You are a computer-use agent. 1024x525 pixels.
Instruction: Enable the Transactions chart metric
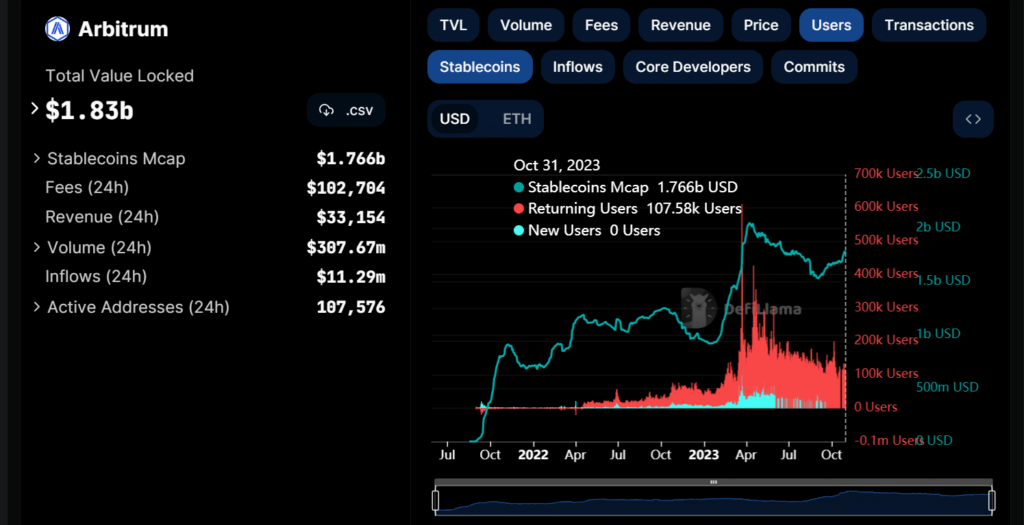click(929, 25)
